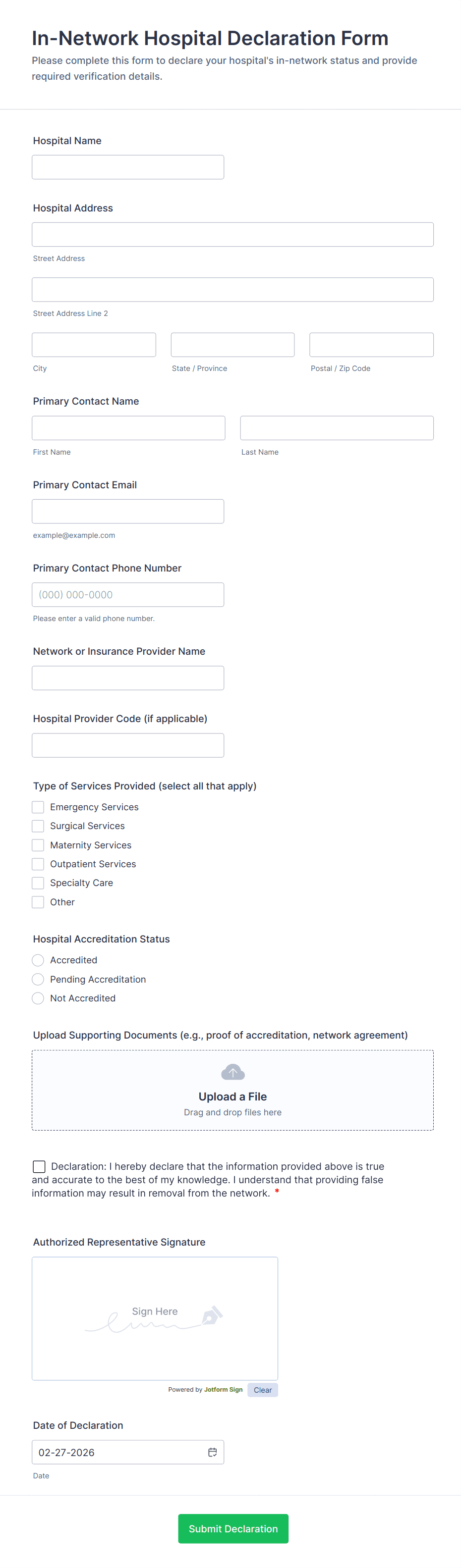Click the Postal / Zip Code input
Screen dimensions: 461x1568
(371, 345)
